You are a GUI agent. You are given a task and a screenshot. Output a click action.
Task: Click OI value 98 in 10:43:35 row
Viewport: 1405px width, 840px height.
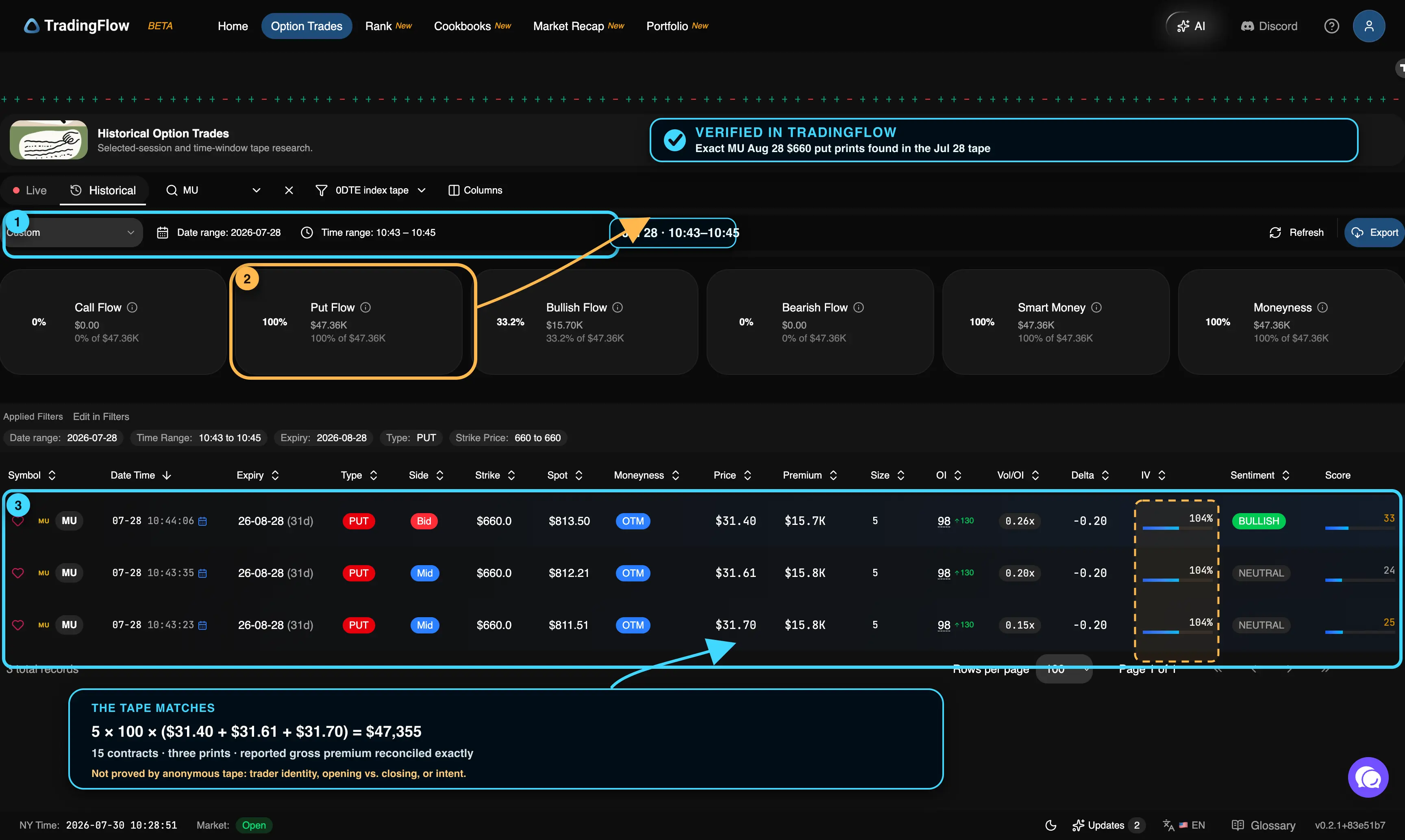pyautogui.click(x=944, y=573)
